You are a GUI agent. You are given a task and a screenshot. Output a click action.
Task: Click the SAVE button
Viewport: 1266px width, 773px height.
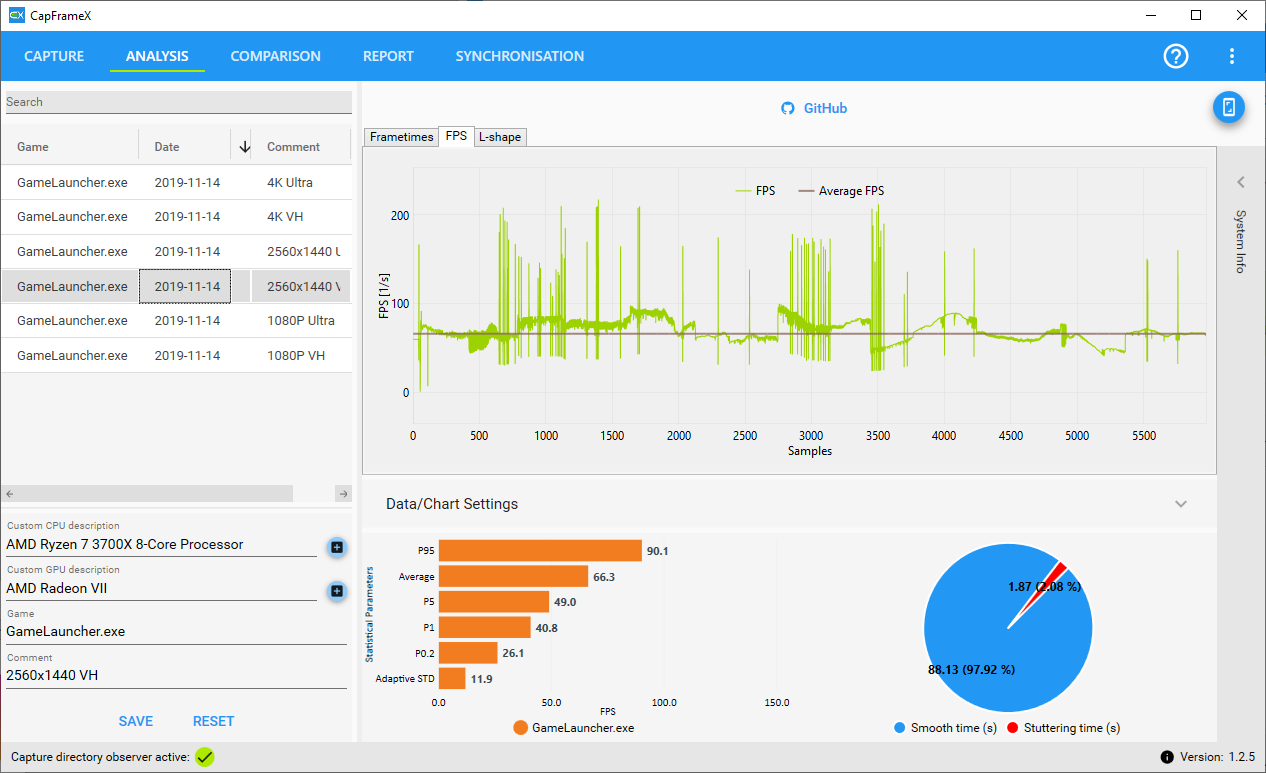coord(136,721)
